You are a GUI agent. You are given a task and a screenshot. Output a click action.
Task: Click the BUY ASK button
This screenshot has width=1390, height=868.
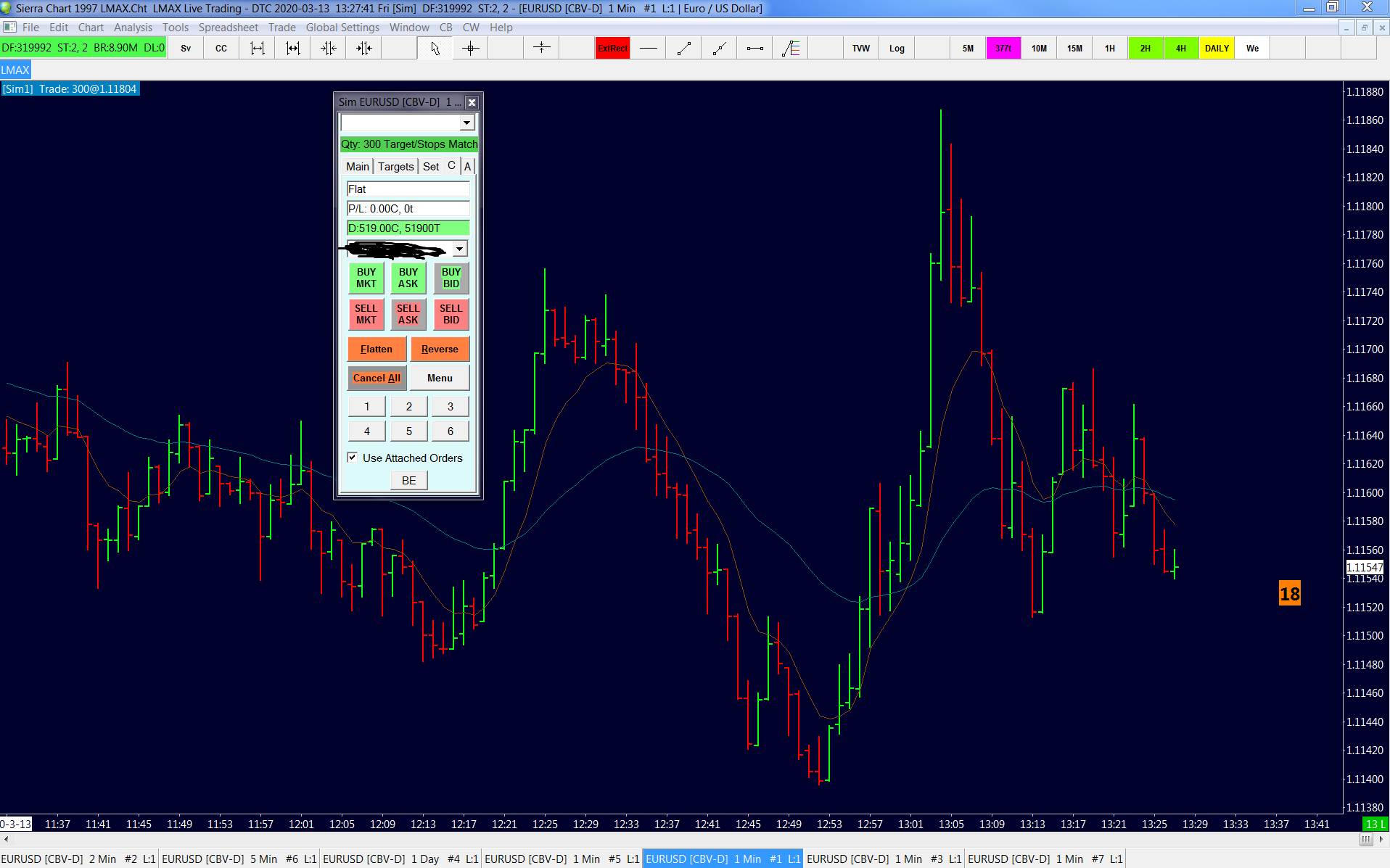(408, 278)
